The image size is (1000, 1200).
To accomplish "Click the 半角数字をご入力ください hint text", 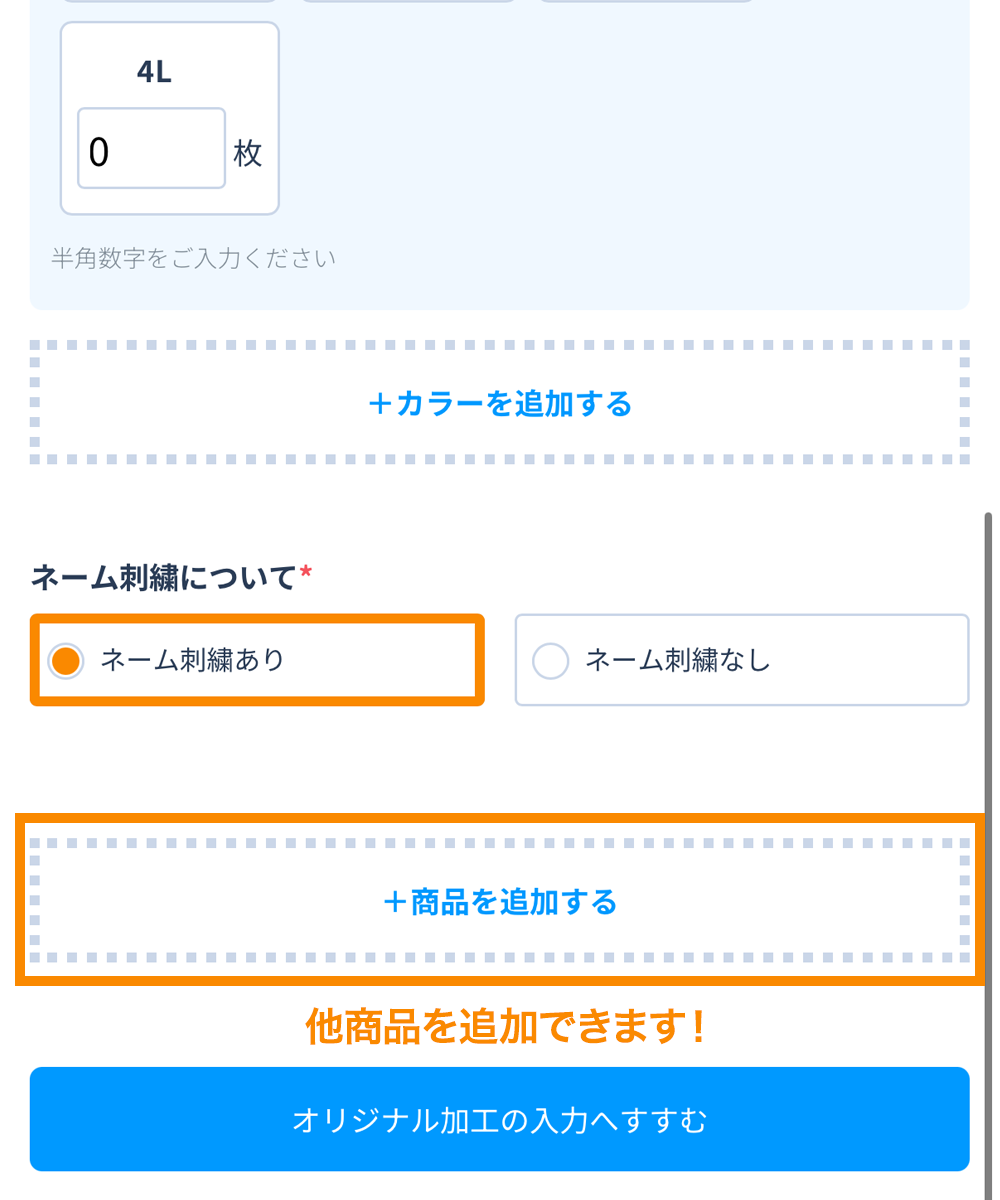I will click(x=193, y=259).
